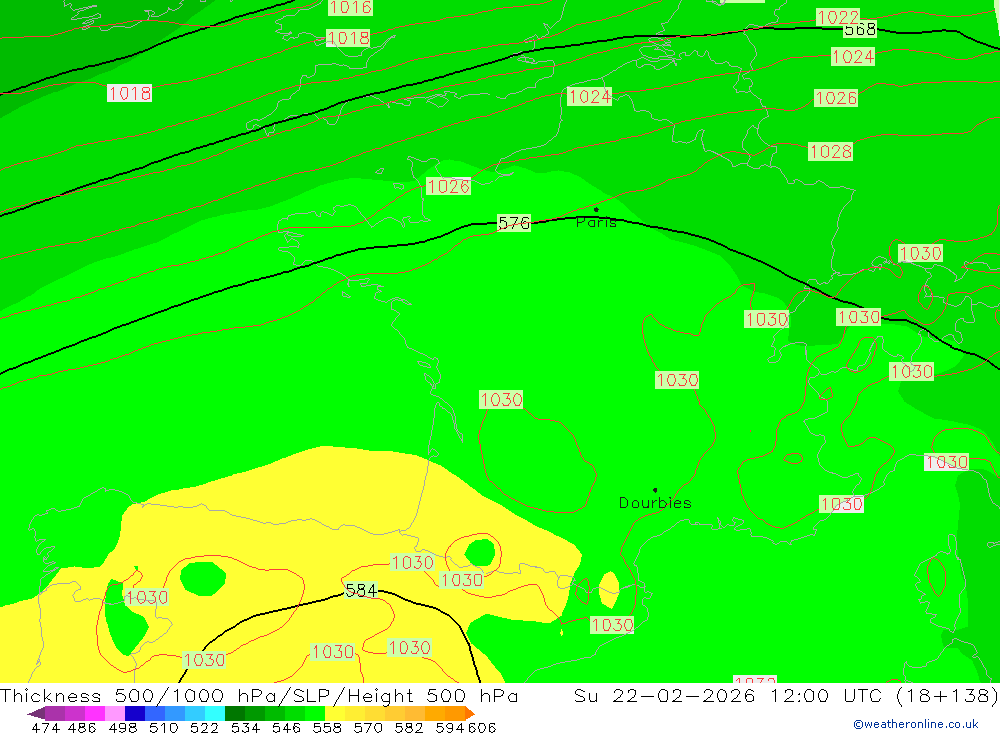The image size is (1000, 733).
Task: Click the 576 height contour label
Action: [514, 223]
